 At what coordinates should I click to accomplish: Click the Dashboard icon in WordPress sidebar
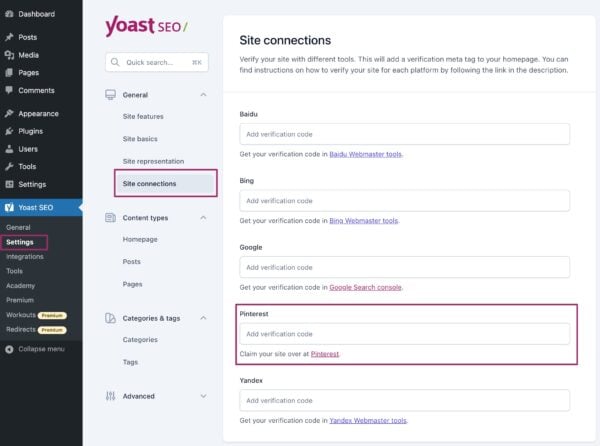(x=9, y=14)
